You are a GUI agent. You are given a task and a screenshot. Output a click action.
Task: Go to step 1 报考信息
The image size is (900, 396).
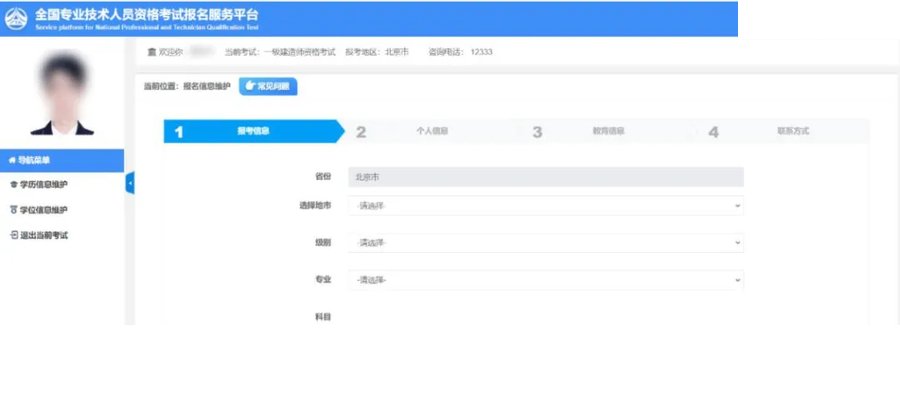[x=253, y=131]
